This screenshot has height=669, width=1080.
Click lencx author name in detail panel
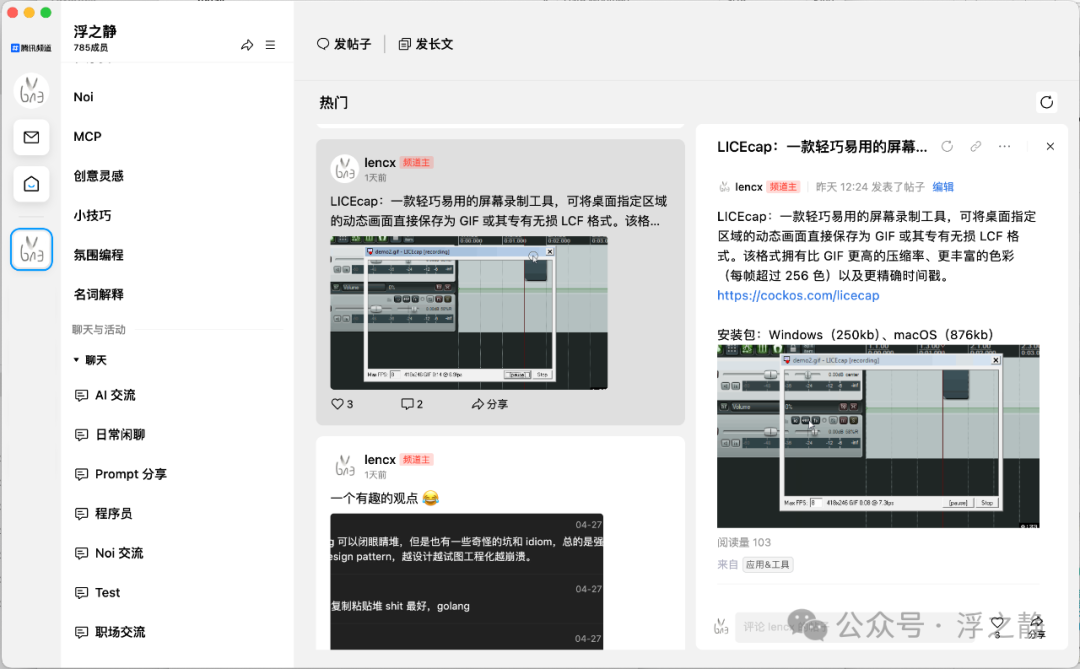coord(748,187)
